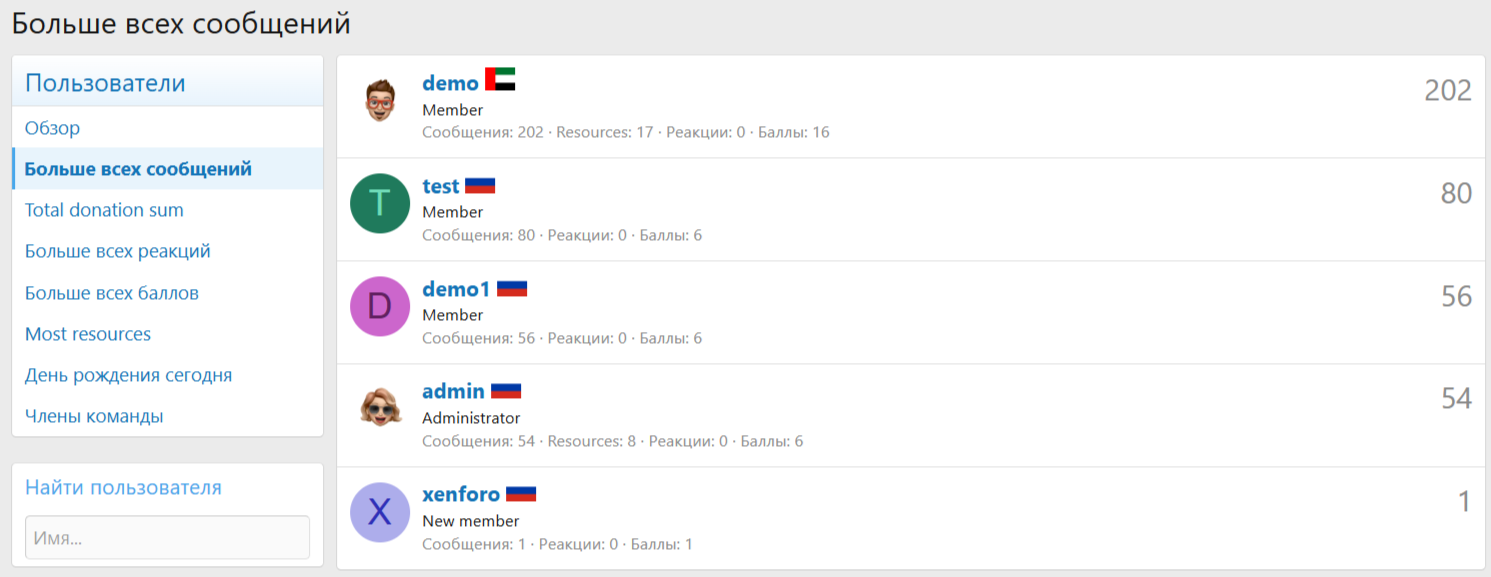Click the Имя... user search field
Image resolution: width=1491 pixels, height=577 pixels.
click(167, 537)
